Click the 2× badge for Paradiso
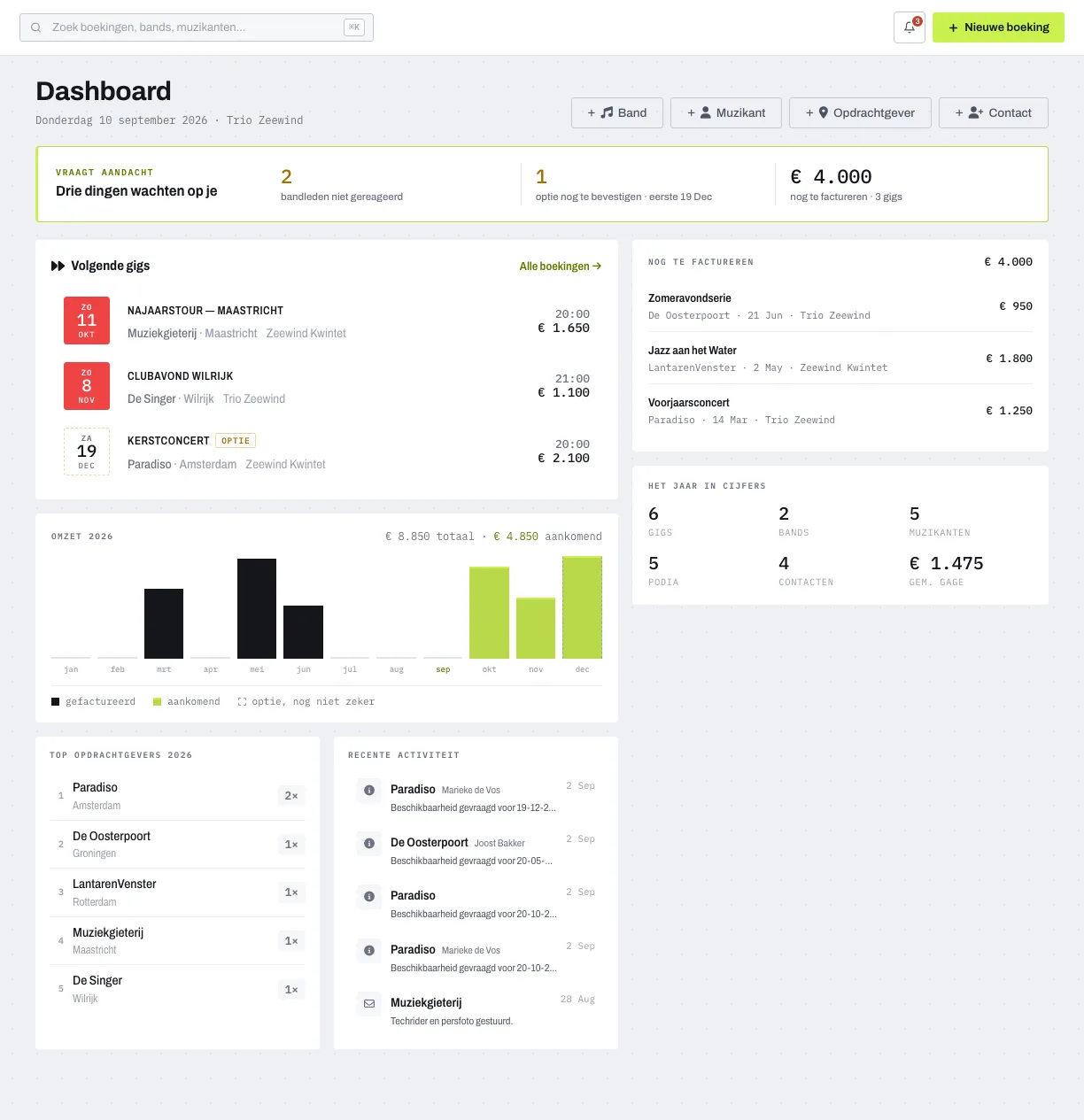The image size is (1084, 1120). (x=291, y=796)
